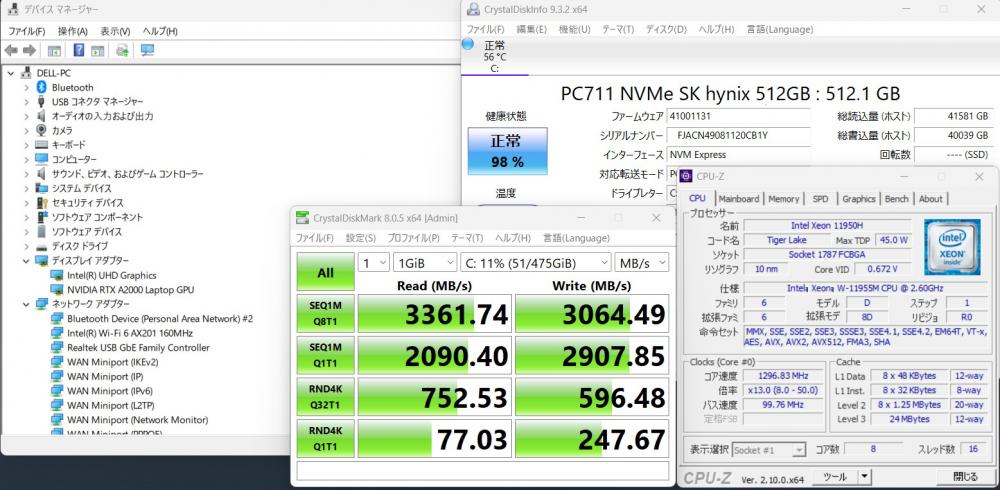This screenshot has height=490, width=1000.
Task: Switch to the Bench tab in CPU-Z
Action: [897, 199]
